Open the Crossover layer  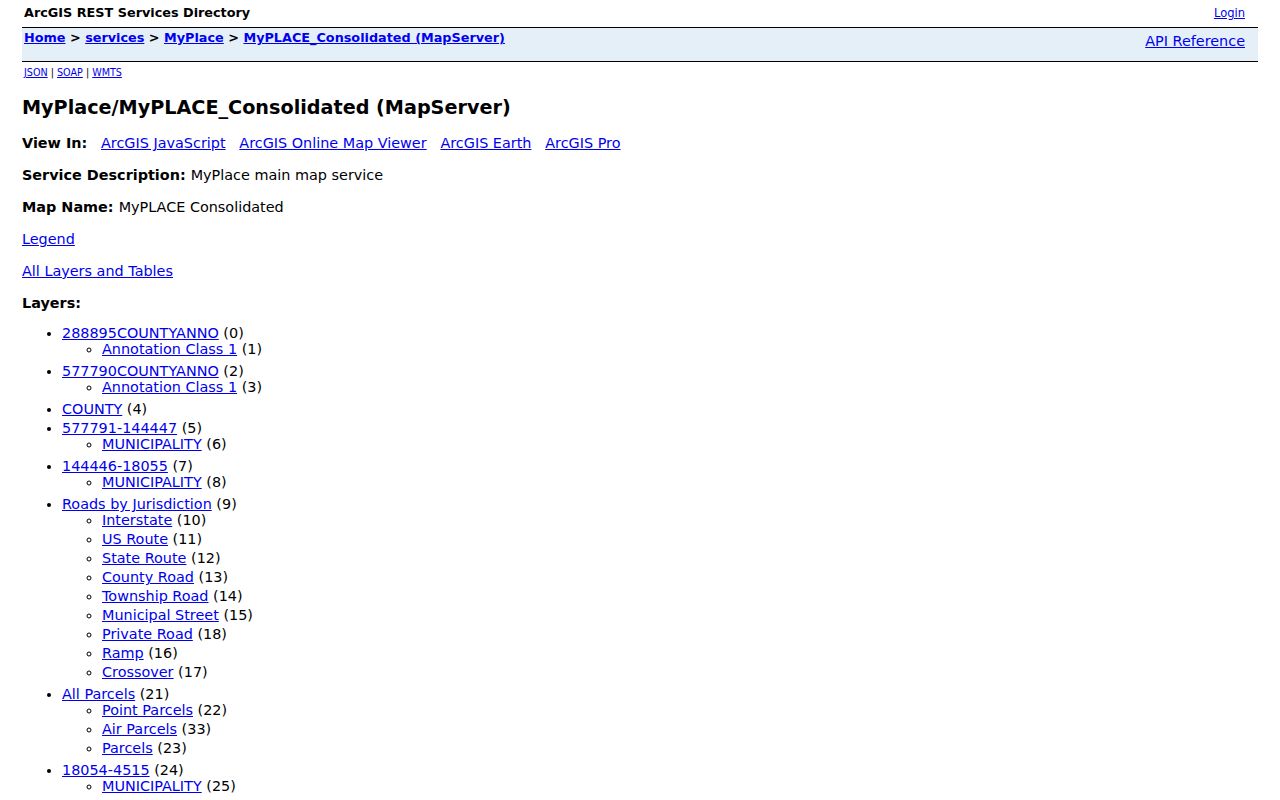coord(137,672)
